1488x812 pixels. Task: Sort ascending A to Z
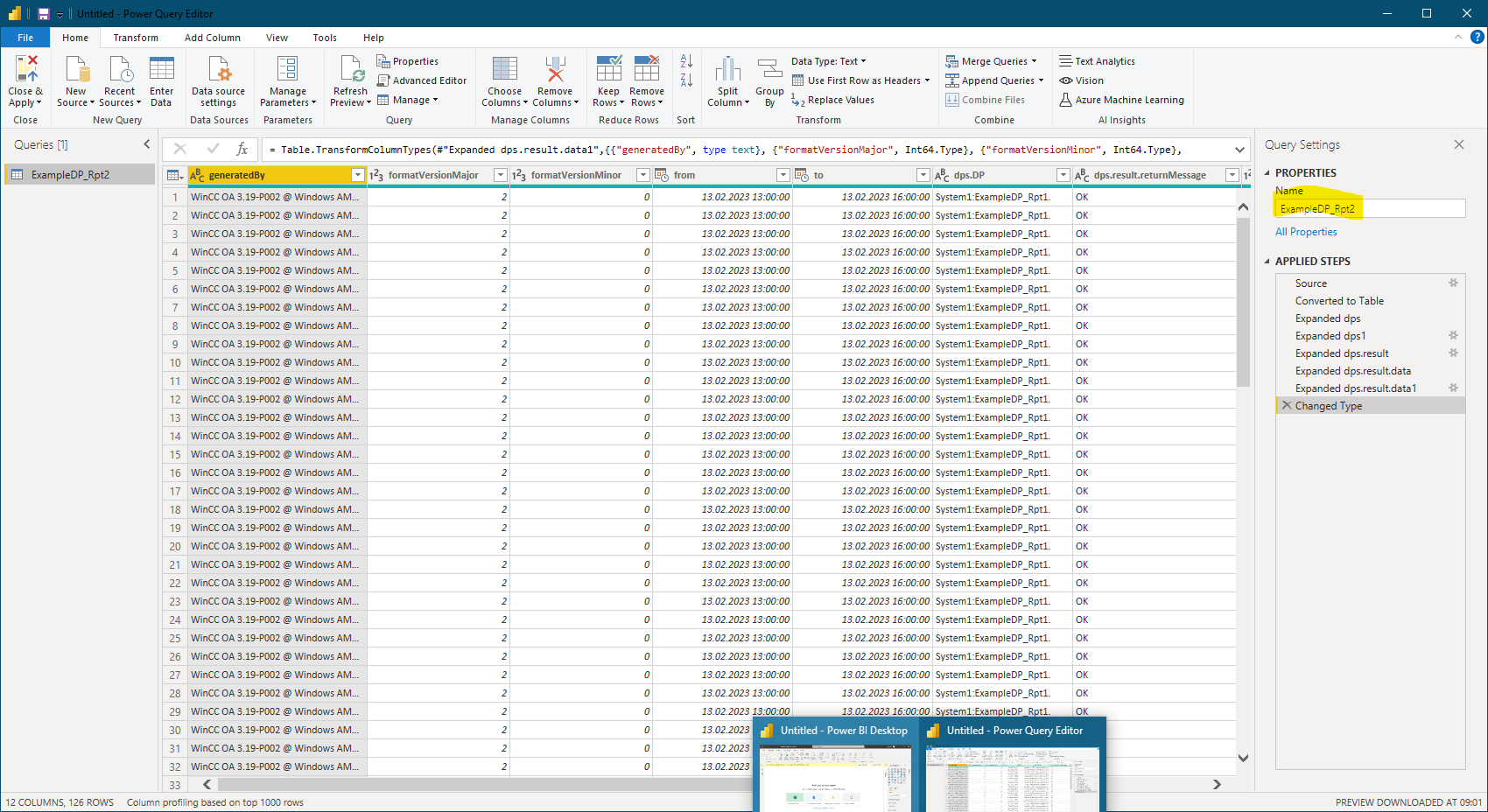(x=686, y=61)
